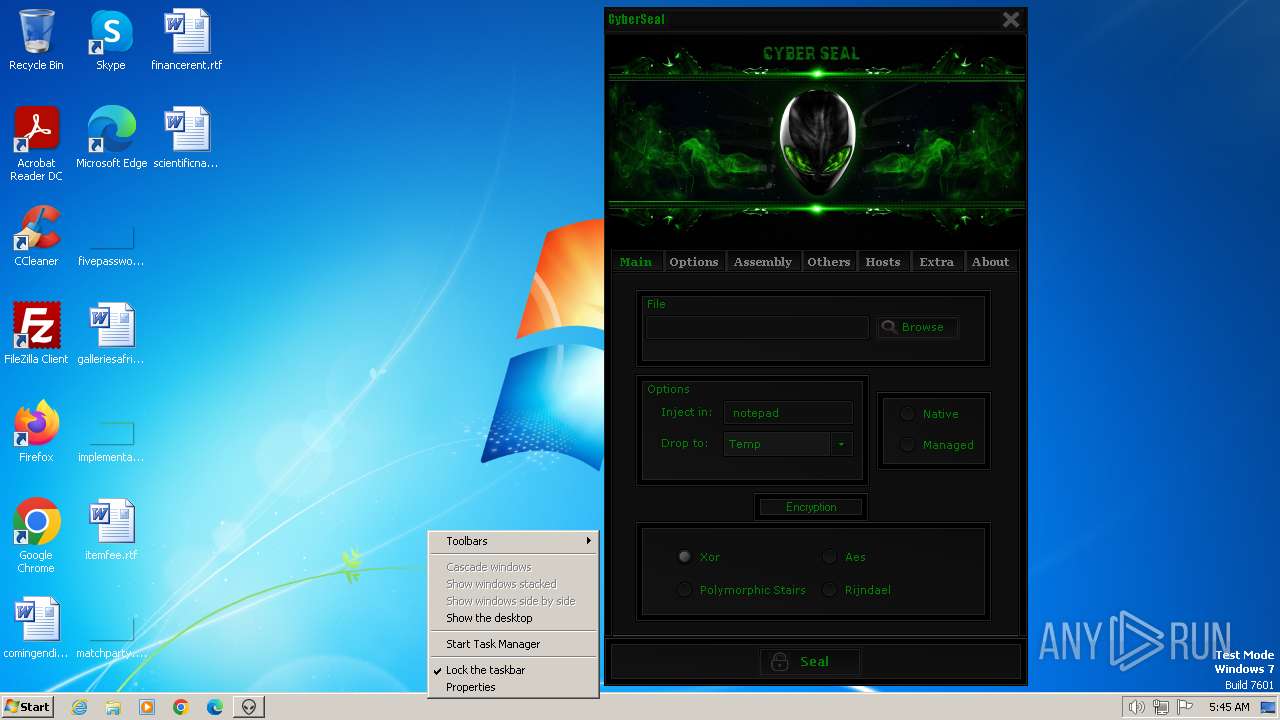Launch Firefox from the desktop
This screenshot has height=720, width=1280.
click(36, 432)
